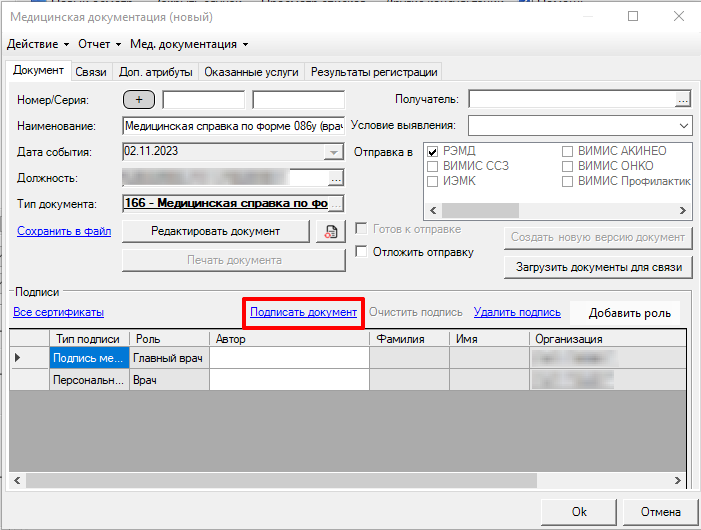The height and width of the screenshot is (530, 701).
Task: Uncheck the РЭМД checkbox
Action: 432,151
